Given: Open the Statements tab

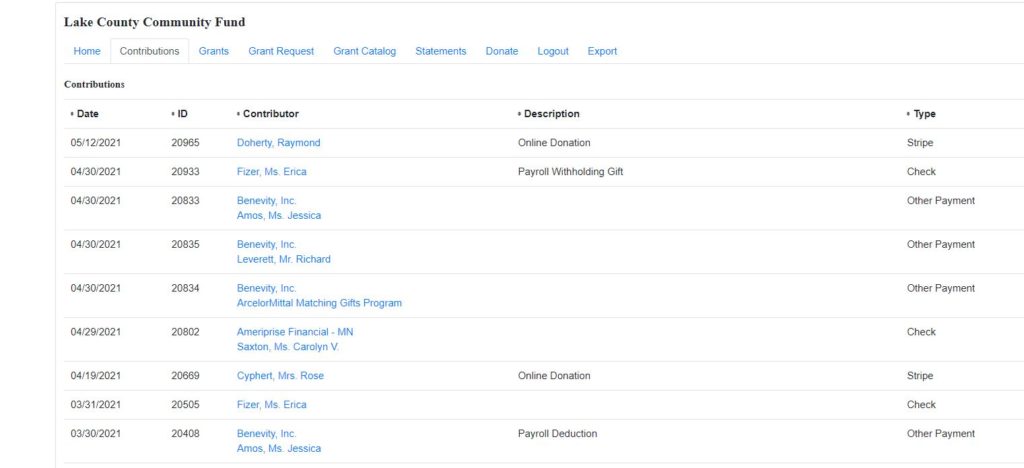Looking at the screenshot, I should click(441, 51).
